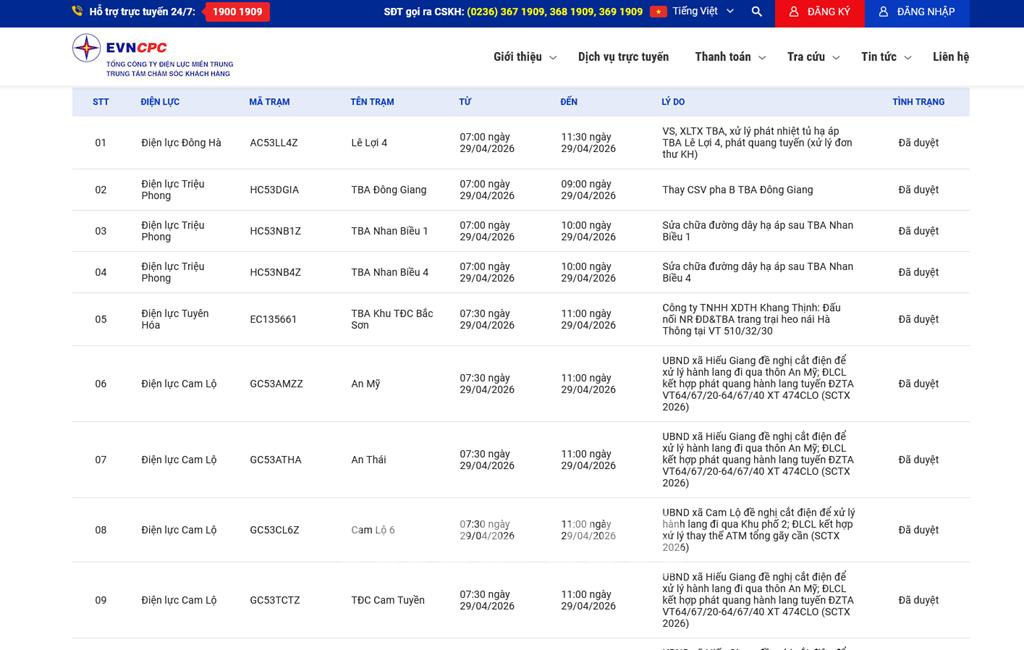
Task: Click the CSKH phone numbers link
Action: pos(554,12)
